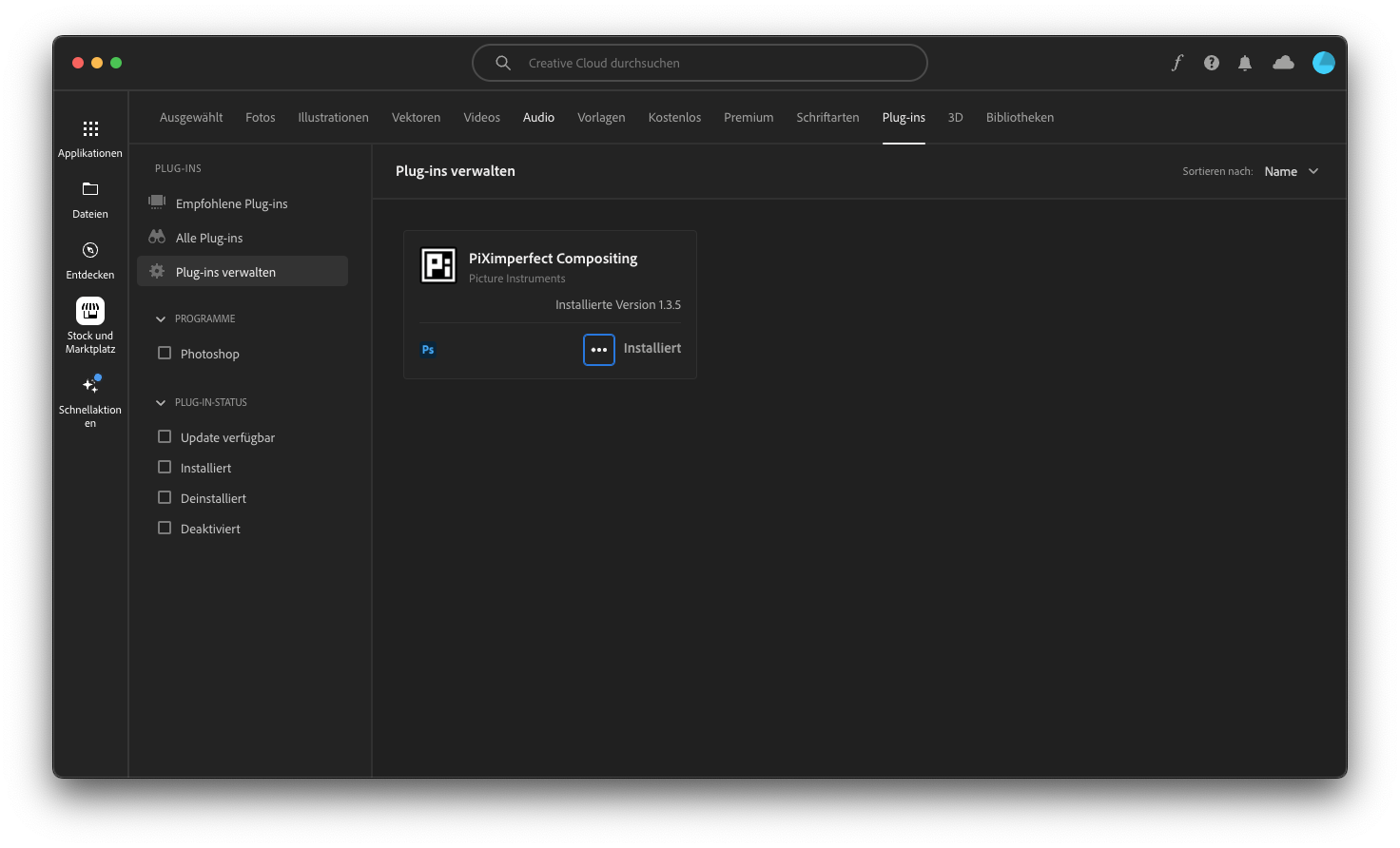This screenshot has height=848, width=1400.
Task: Click Empfohlene Plug-ins icon
Action: click(x=157, y=202)
